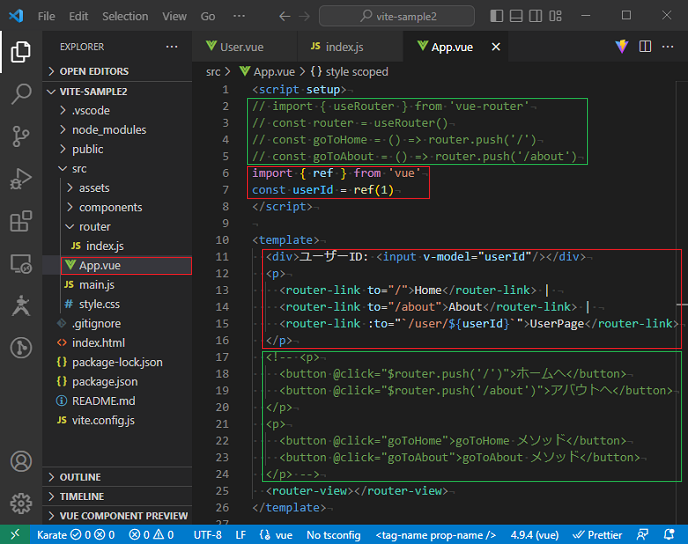Image resolution: width=688 pixels, height=544 pixels.
Task: Click Prettier in the status bar
Action: pos(598,535)
